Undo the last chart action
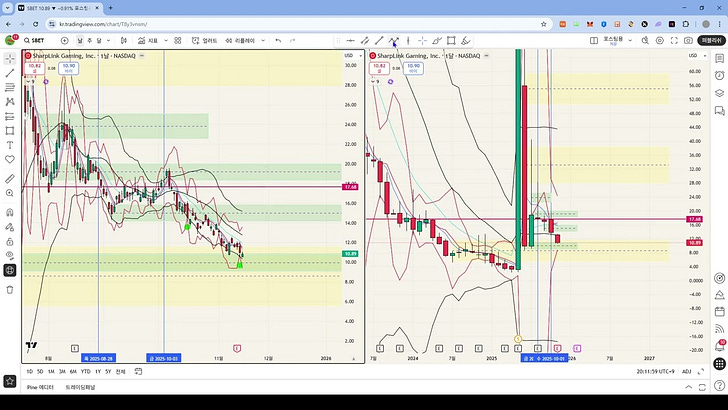Viewport: 728px width, 410px height. 278,40
